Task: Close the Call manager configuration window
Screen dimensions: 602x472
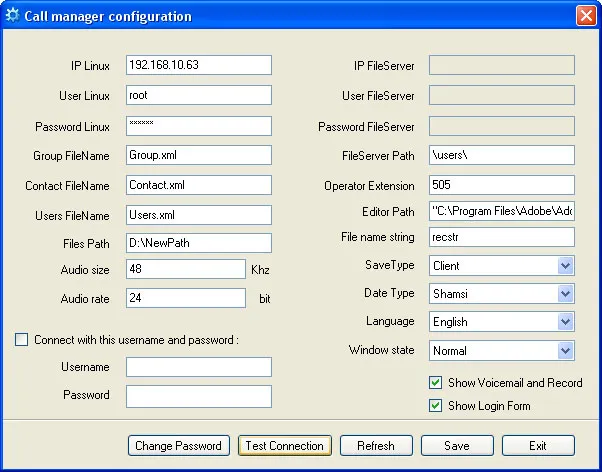Action: point(586,16)
